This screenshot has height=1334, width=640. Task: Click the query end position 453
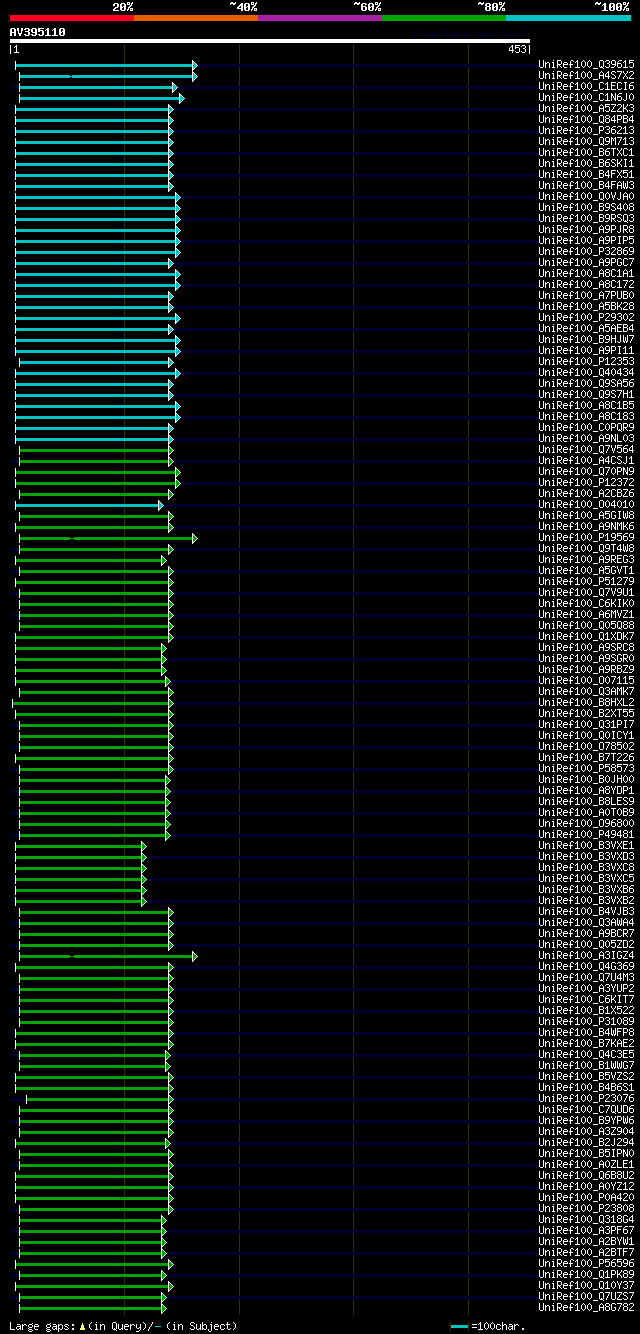(x=517, y=49)
